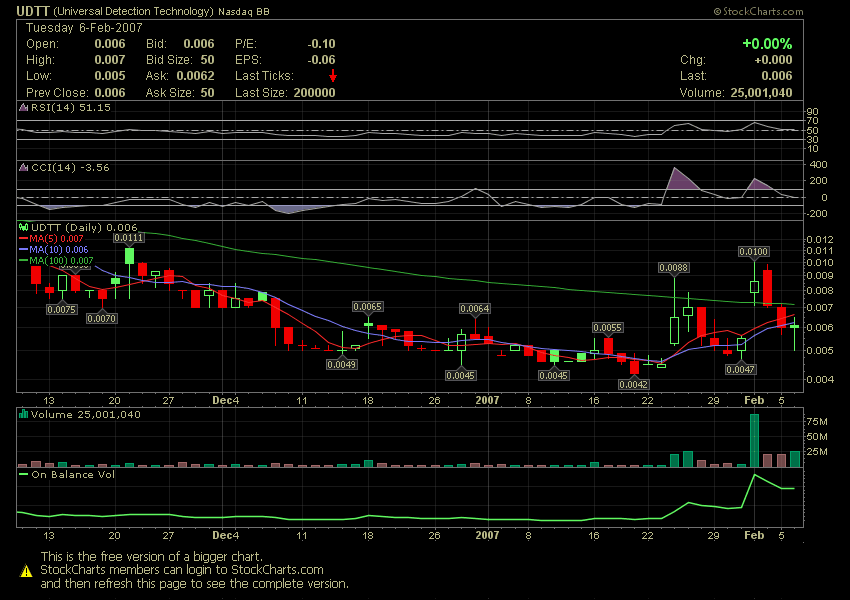Click the Volume: 25,001,040 quote field
850x600 pixels.
tap(736, 93)
